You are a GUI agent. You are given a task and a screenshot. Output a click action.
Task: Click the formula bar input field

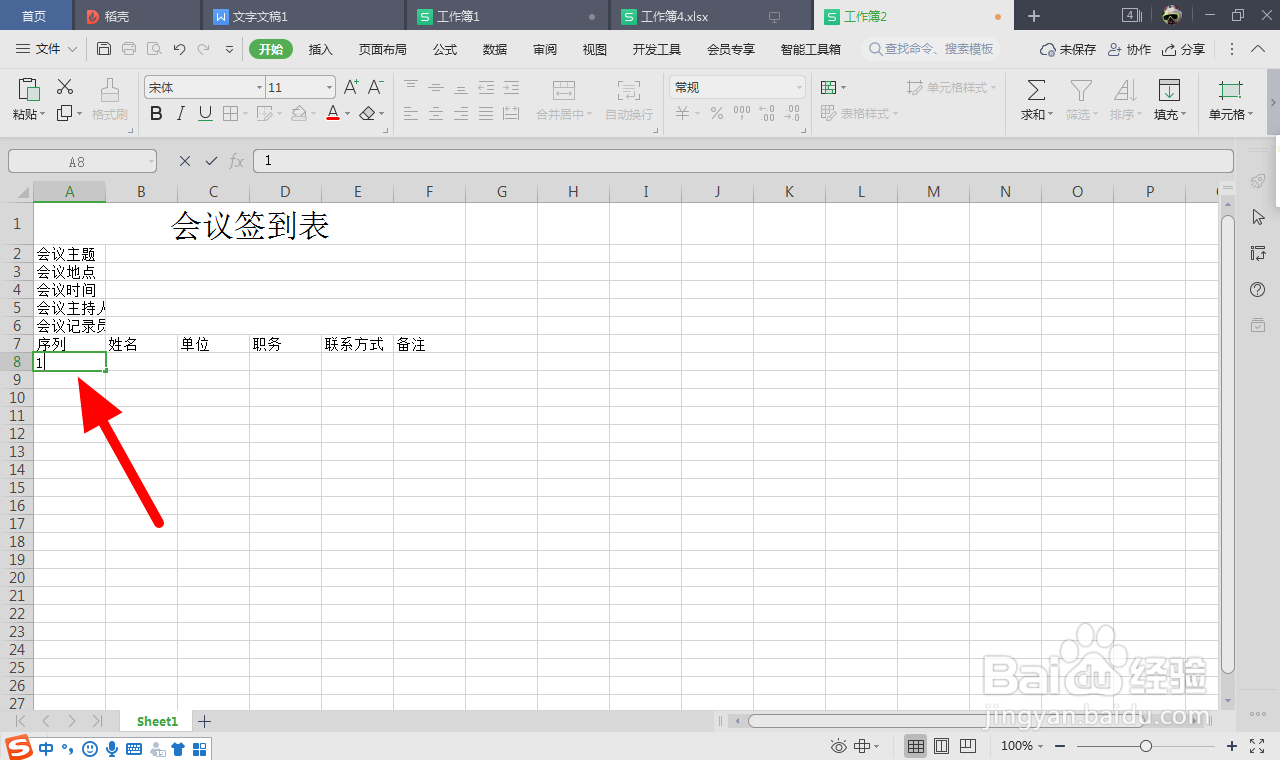click(x=743, y=161)
